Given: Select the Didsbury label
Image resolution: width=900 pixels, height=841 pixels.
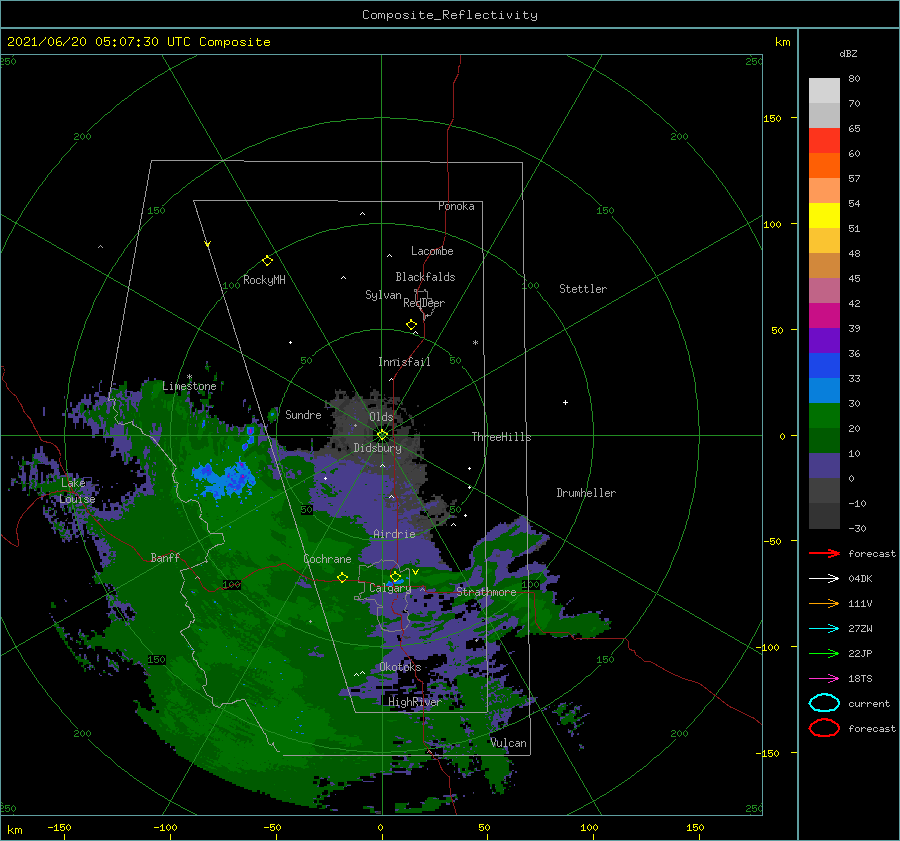Looking at the screenshot, I should pyautogui.click(x=377, y=448).
